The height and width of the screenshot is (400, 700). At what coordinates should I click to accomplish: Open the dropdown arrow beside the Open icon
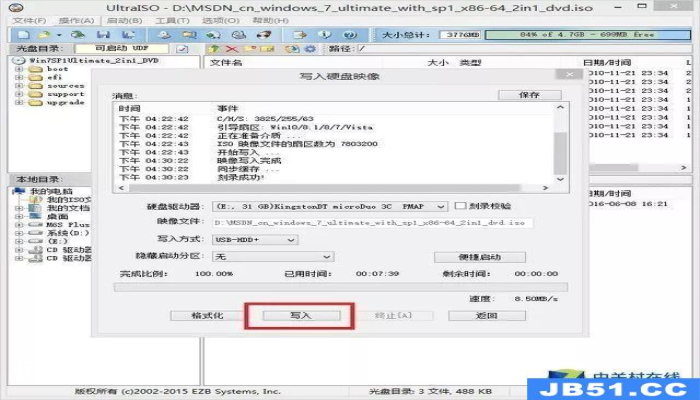tap(58, 35)
